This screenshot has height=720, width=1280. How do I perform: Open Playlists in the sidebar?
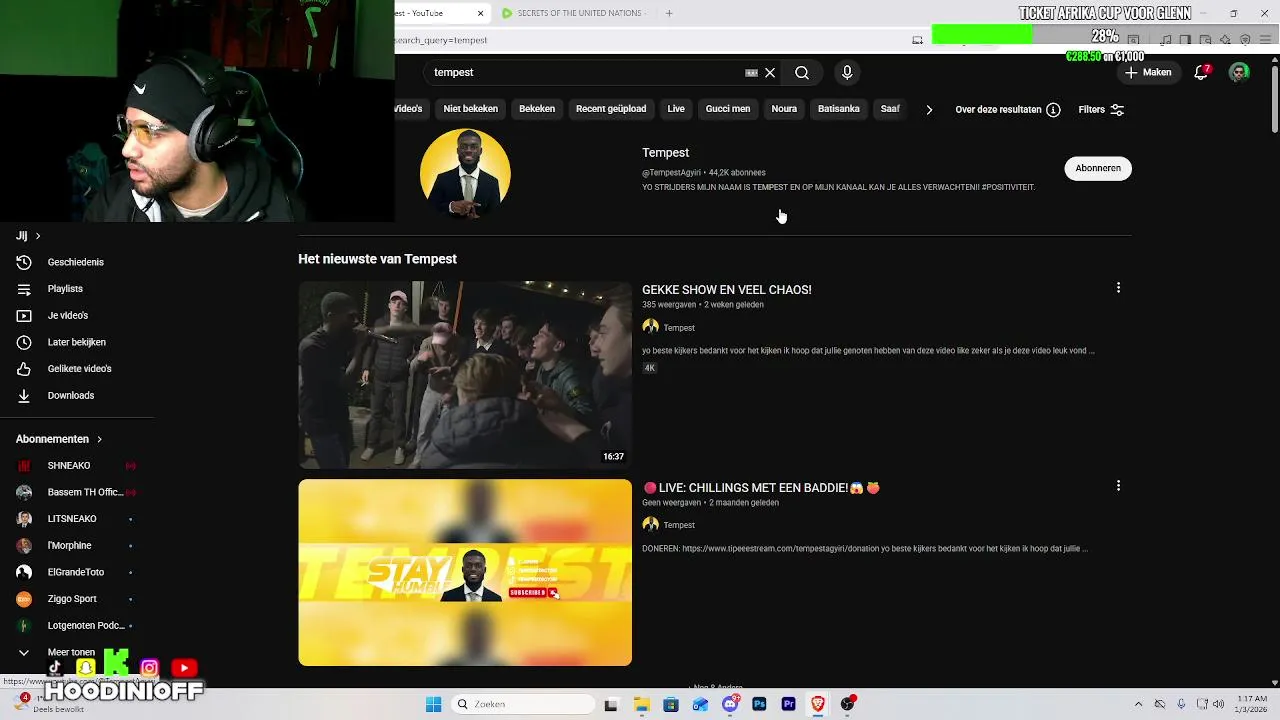tap(66, 289)
